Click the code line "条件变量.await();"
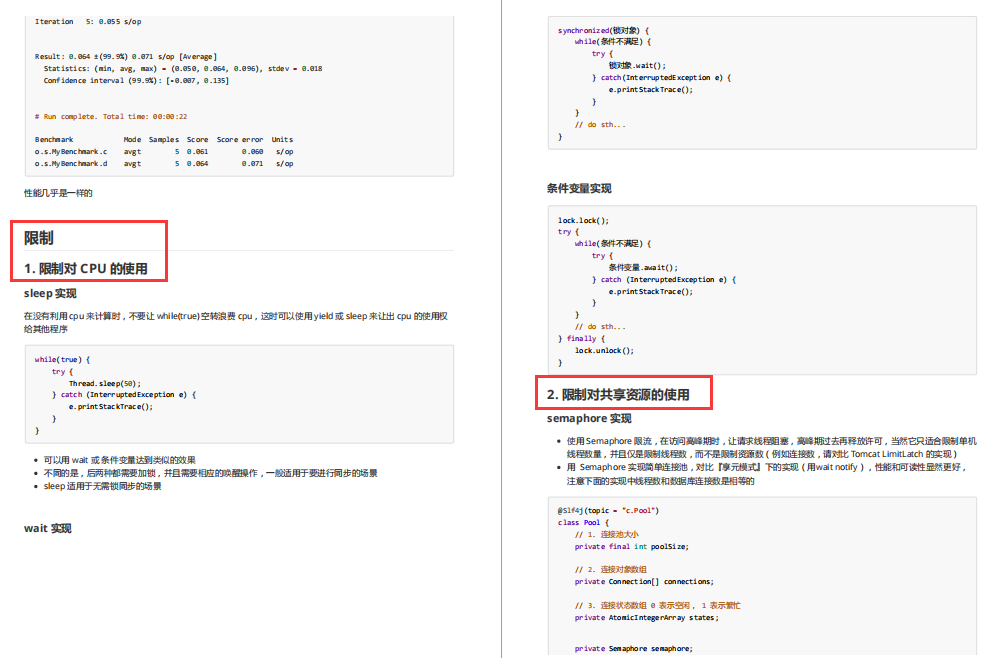Screen dimensions: 995x658 643,268
